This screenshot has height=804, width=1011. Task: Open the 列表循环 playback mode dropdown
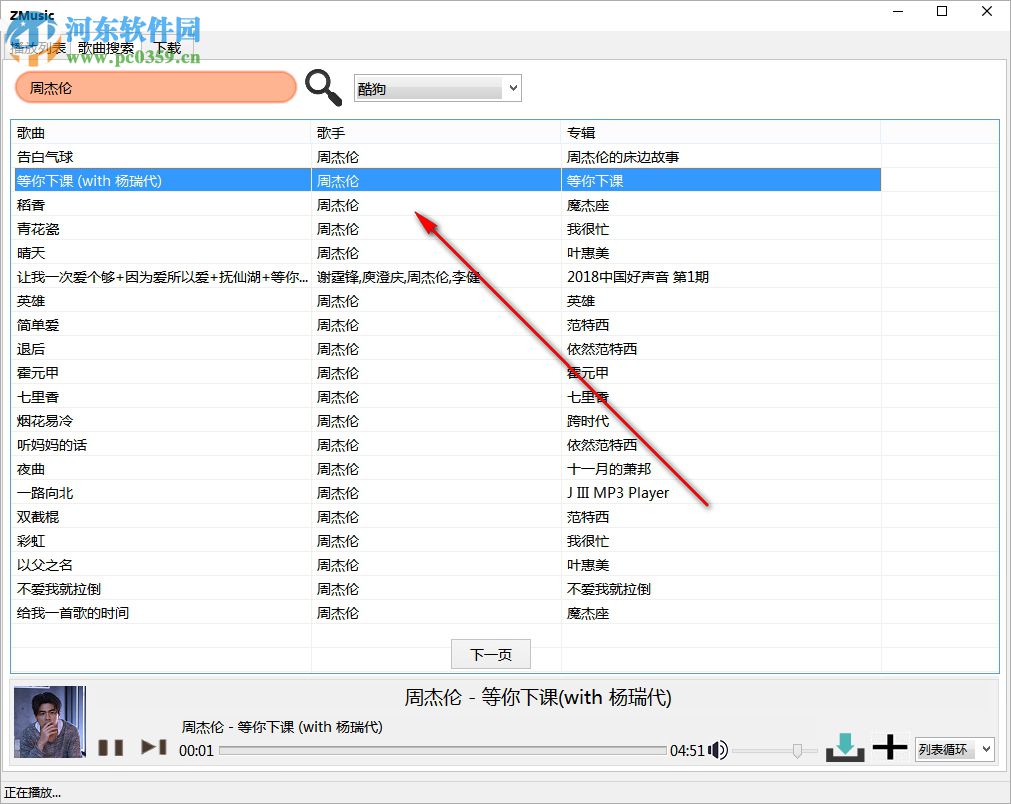(x=952, y=749)
